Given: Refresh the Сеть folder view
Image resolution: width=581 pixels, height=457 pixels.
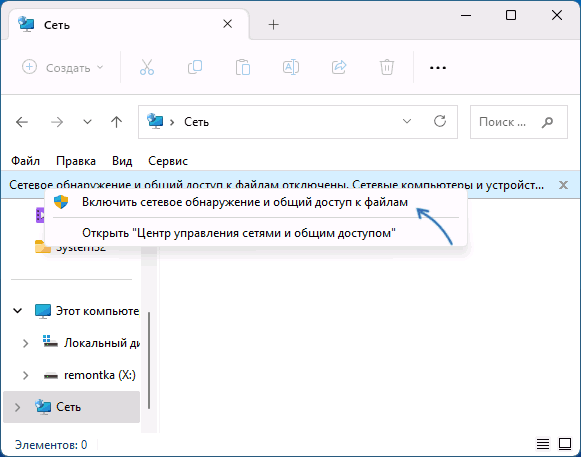Looking at the screenshot, I should 440,122.
